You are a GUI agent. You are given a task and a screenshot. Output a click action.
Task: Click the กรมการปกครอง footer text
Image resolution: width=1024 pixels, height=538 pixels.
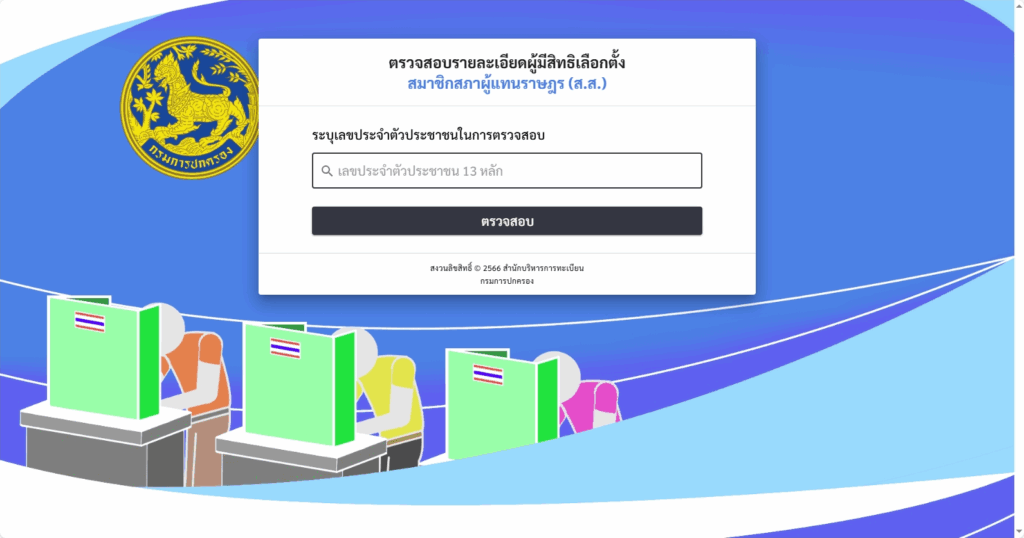pos(507,281)
